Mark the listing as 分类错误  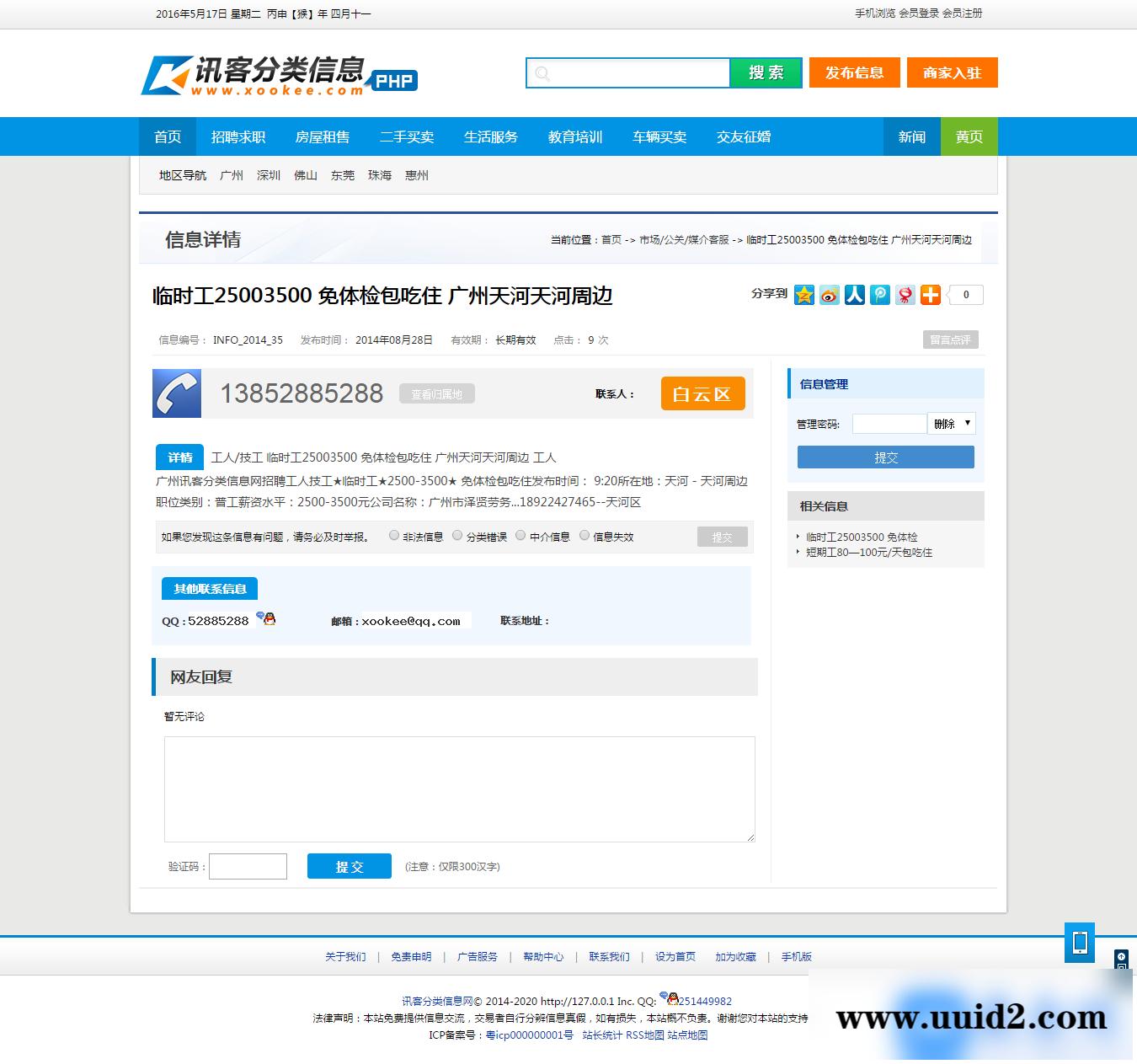point(457,534)
